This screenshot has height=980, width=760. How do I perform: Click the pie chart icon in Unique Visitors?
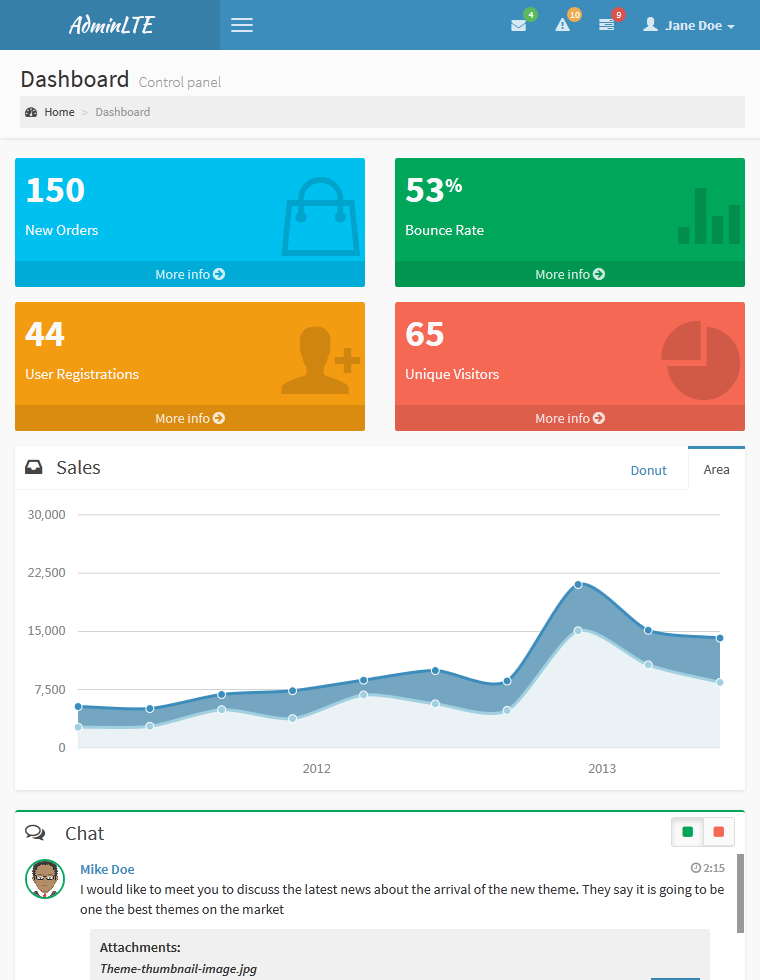(701, 361)
